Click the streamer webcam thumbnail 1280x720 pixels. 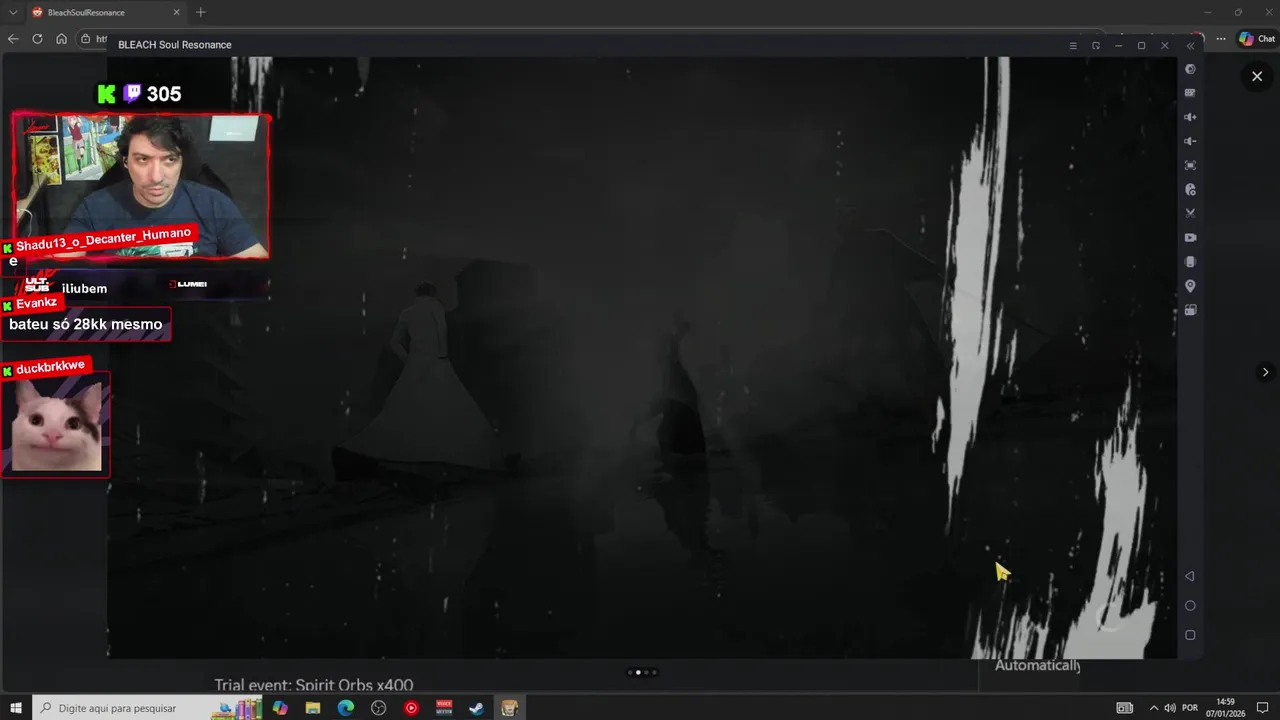click(141, 186)
